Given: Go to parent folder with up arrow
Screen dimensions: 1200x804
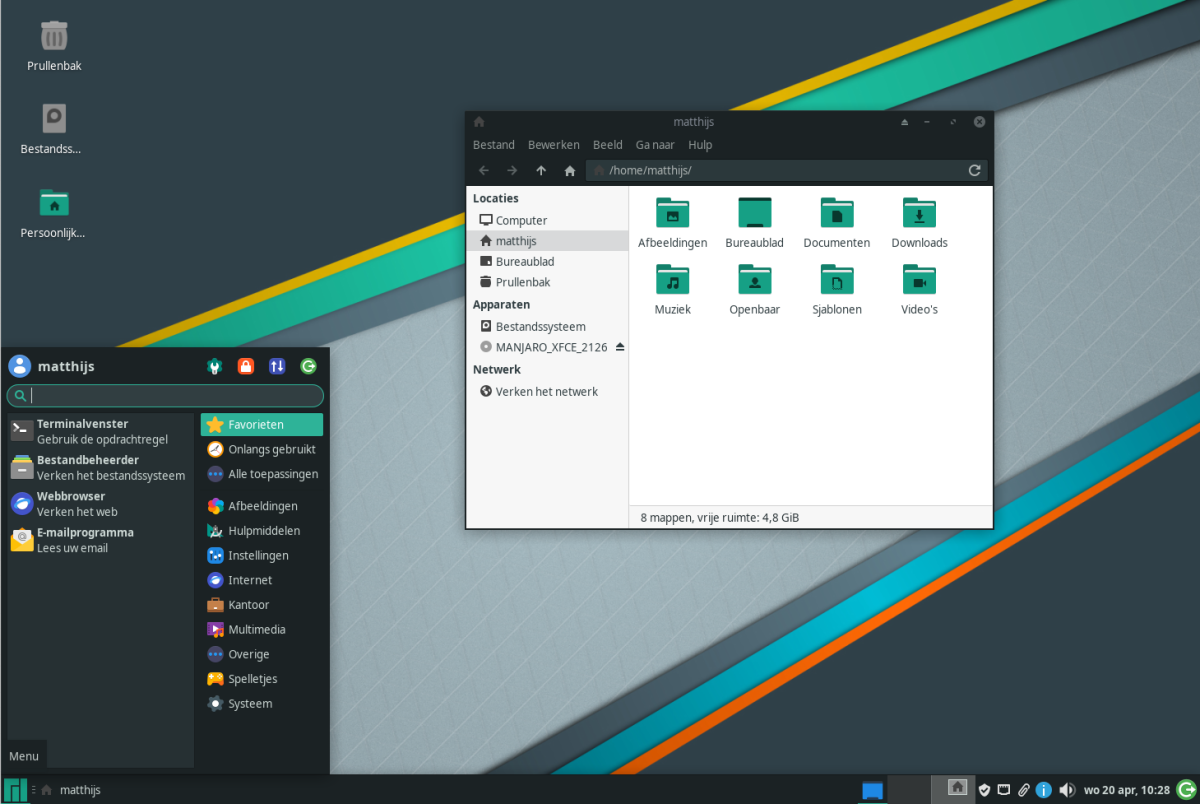Looking at the screenshot, I should pos(541,171).
